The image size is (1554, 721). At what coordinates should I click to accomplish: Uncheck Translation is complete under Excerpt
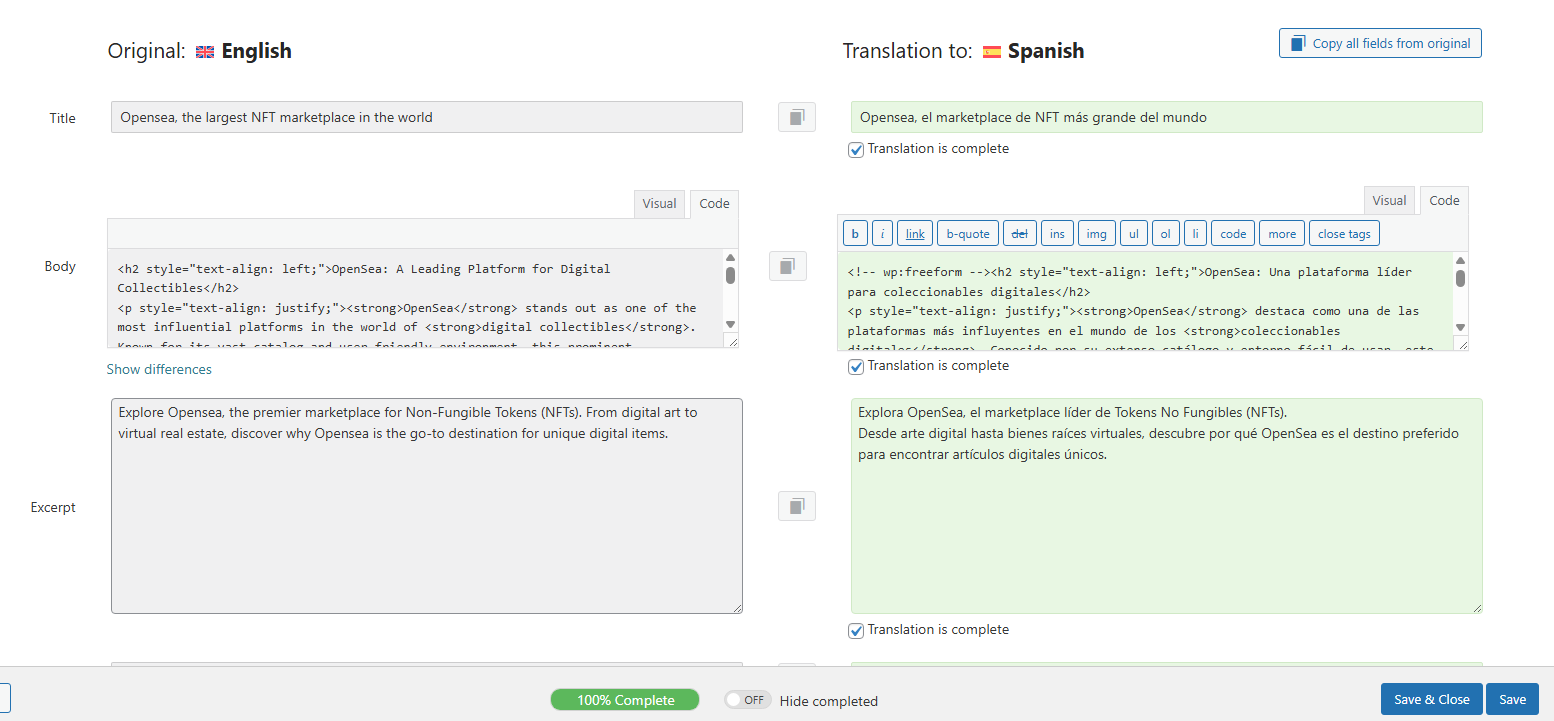coord(856,630)
